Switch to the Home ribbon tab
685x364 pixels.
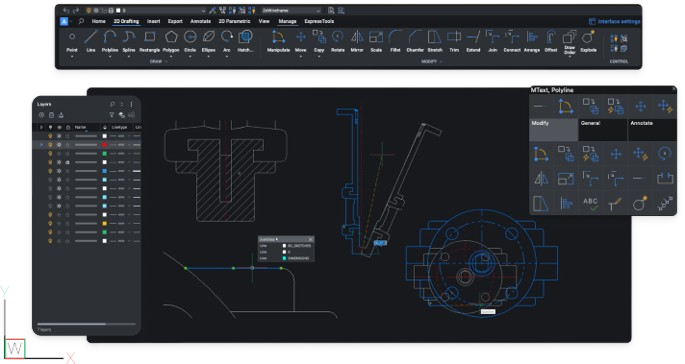click(x=98, y=21)
